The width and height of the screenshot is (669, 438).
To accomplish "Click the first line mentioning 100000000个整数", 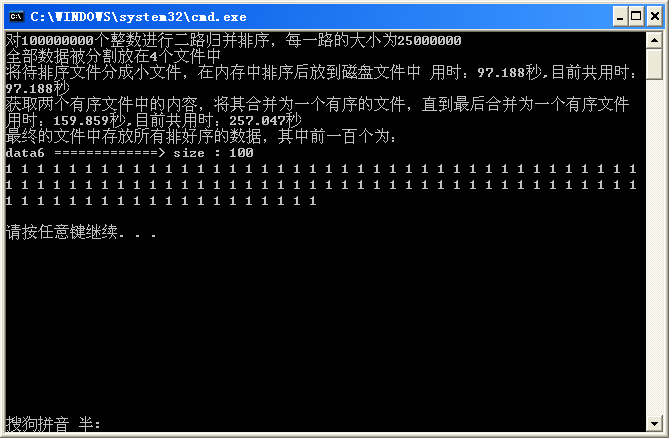I will (x=233, y=41).
